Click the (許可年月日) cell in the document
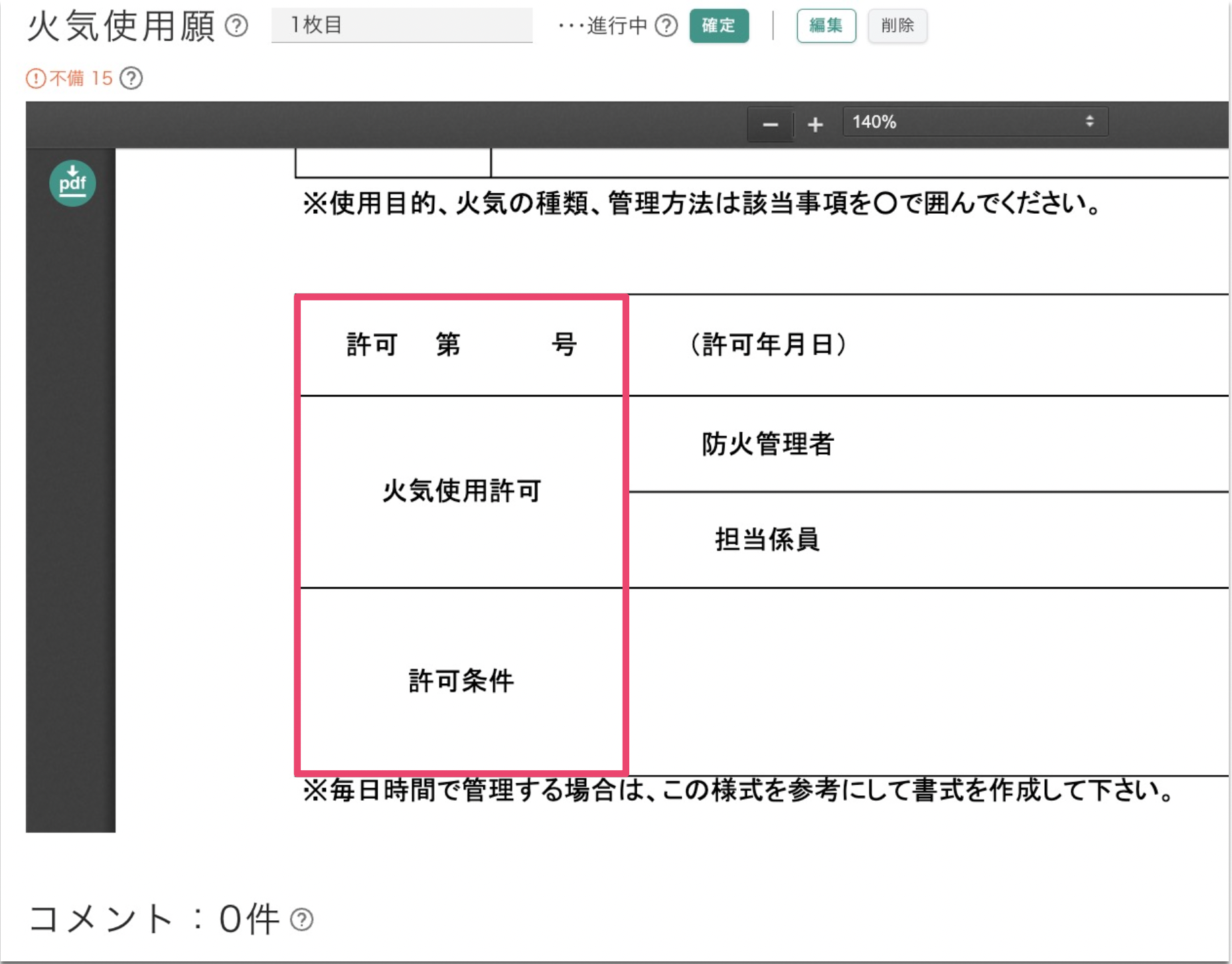The image size is (1232, 964). tap(768, 345)
